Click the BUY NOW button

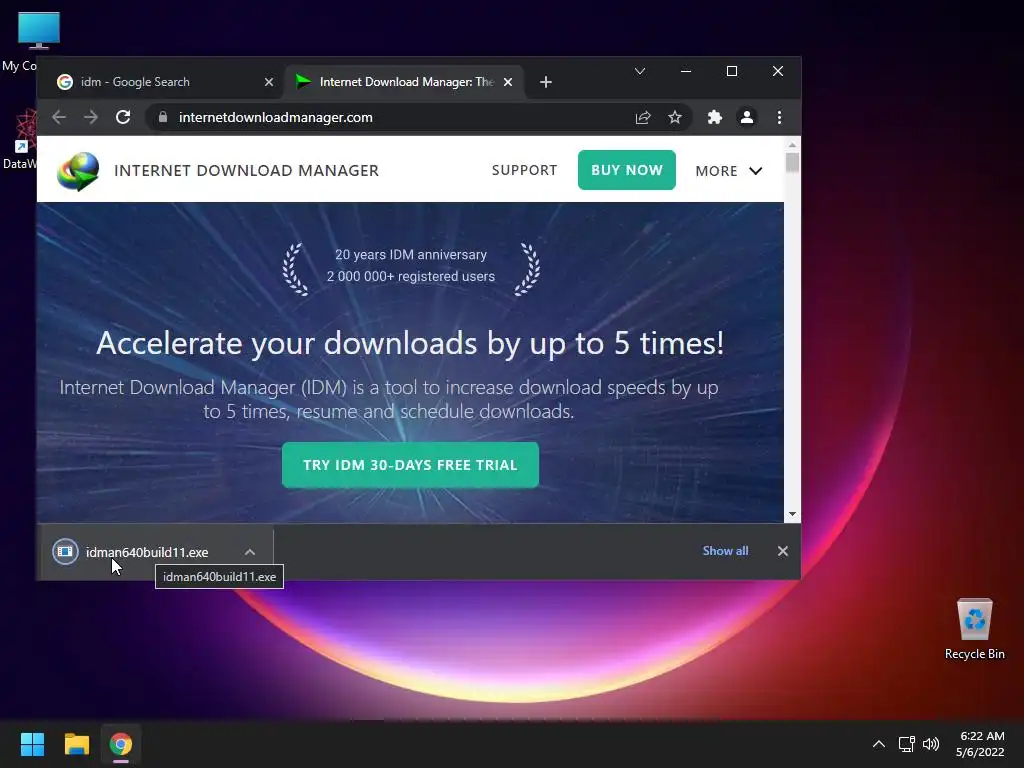click(626, 170)
